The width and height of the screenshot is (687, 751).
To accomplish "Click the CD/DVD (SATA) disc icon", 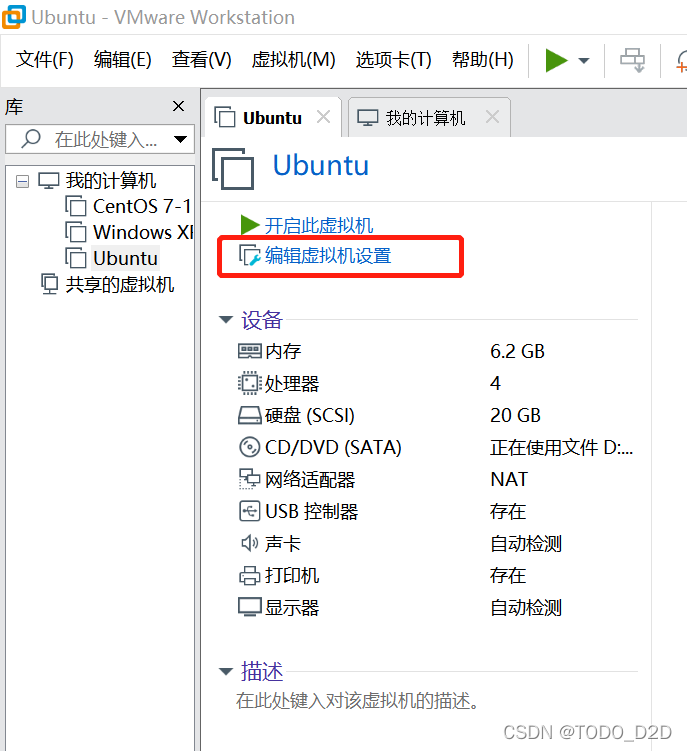I will tap(250, 447).
